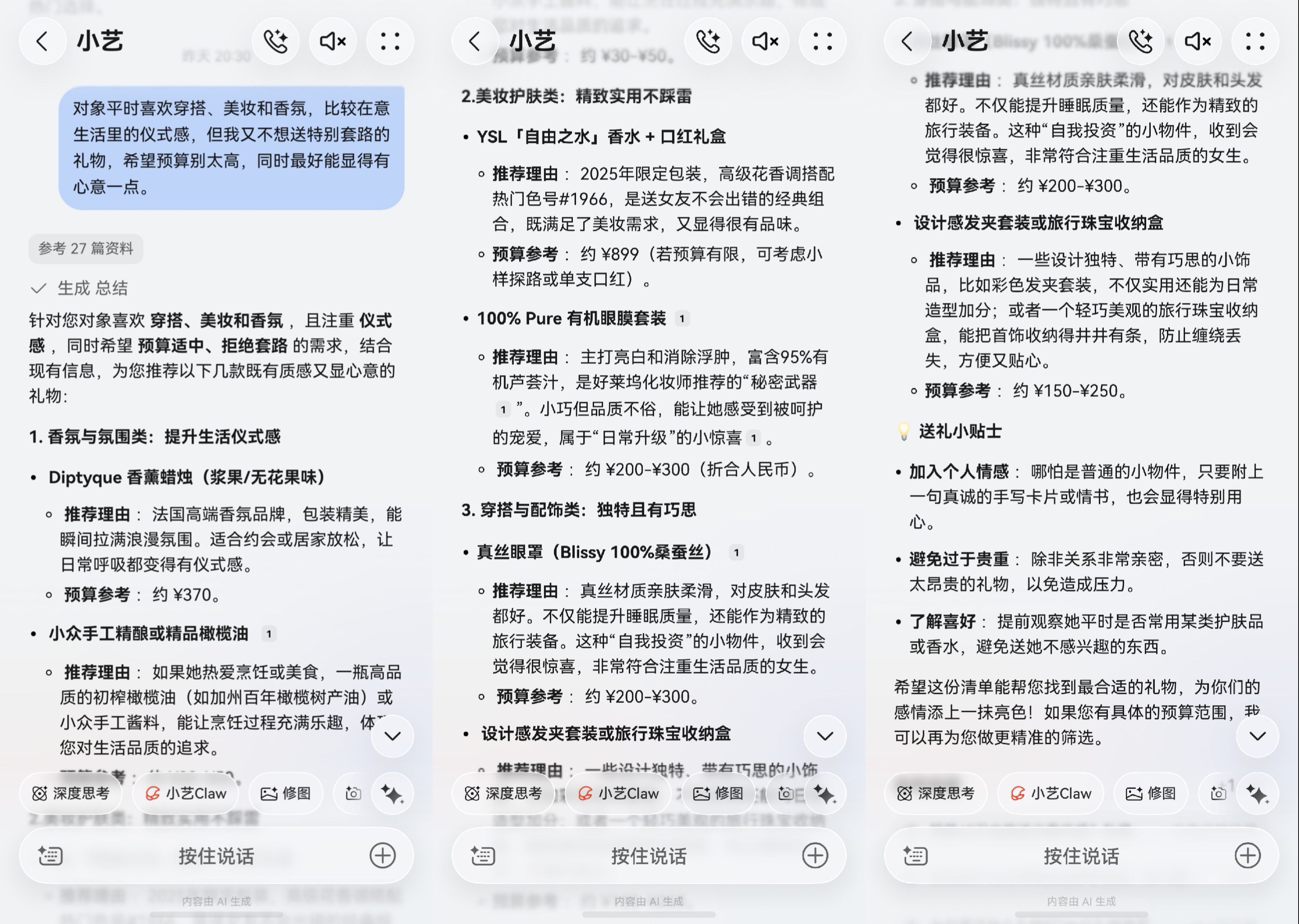Open citation 1 after “秘密武器
The height and width of the screenshot is (924, 1299).
click(x=503, y=409)
